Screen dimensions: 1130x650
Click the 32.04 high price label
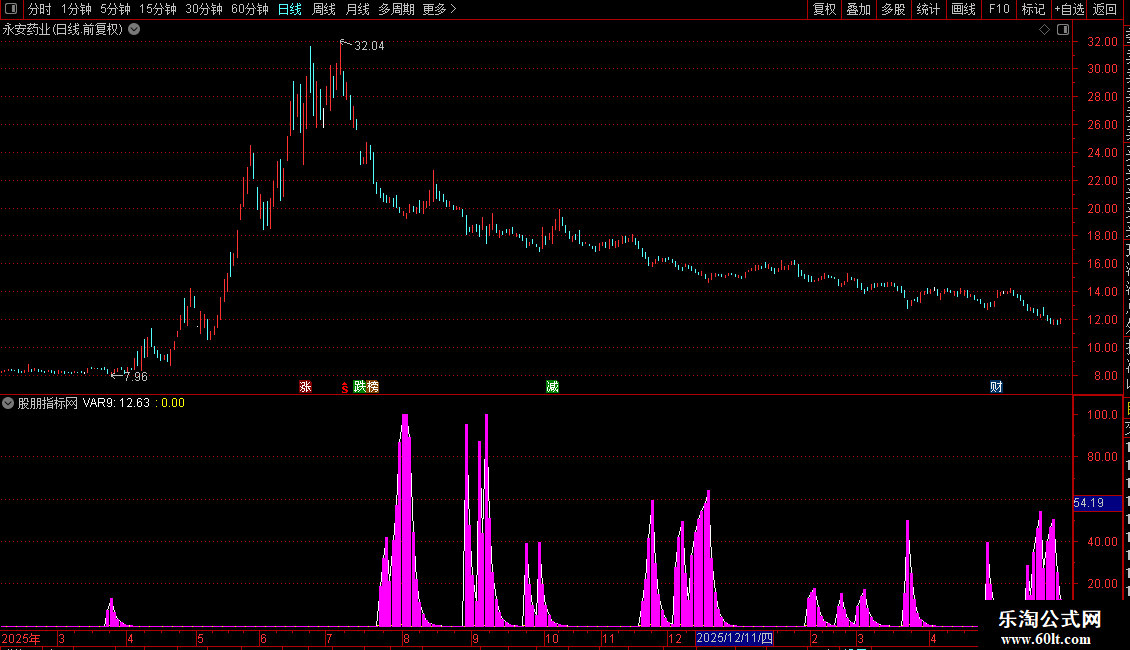(370, 46)
